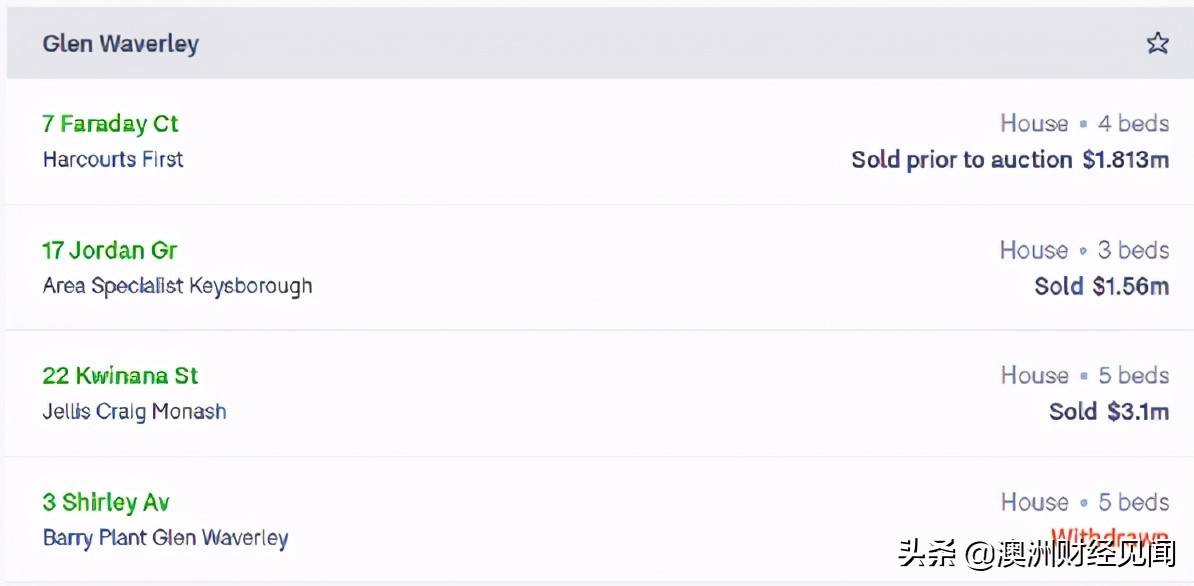Click House 3 beds for Jordan Gr
Image resolution: width=1194 pixels, height=586 pixels.
click(x=1084, y=250)
